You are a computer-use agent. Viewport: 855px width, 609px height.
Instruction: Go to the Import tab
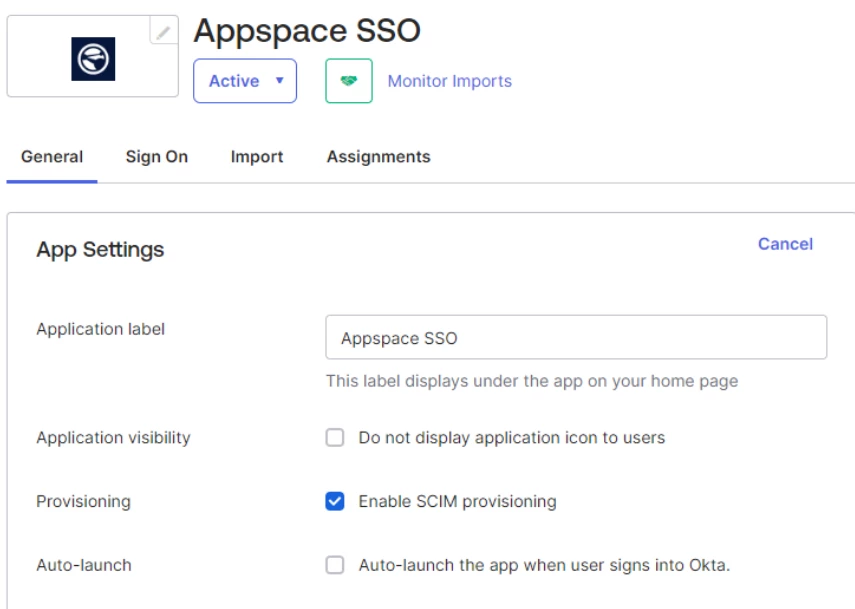click(x=257, y=157)
